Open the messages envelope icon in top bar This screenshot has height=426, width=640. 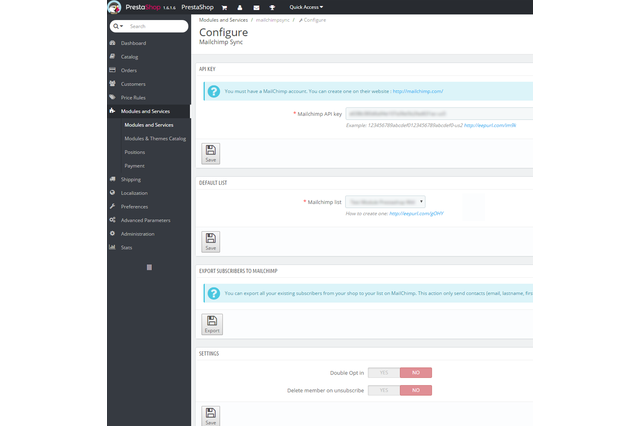click(x=256, y=7)
